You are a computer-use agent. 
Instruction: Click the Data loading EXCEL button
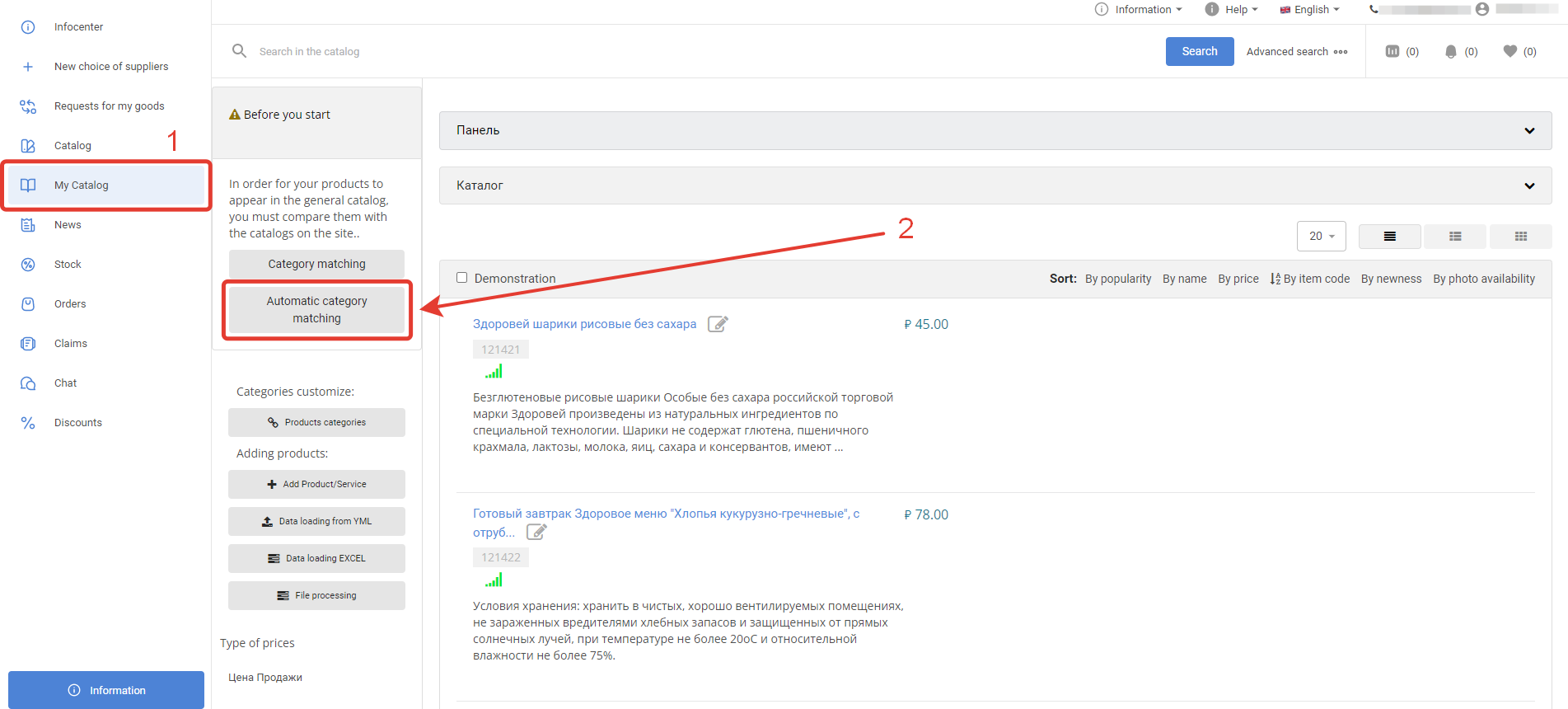coord(316,558)
